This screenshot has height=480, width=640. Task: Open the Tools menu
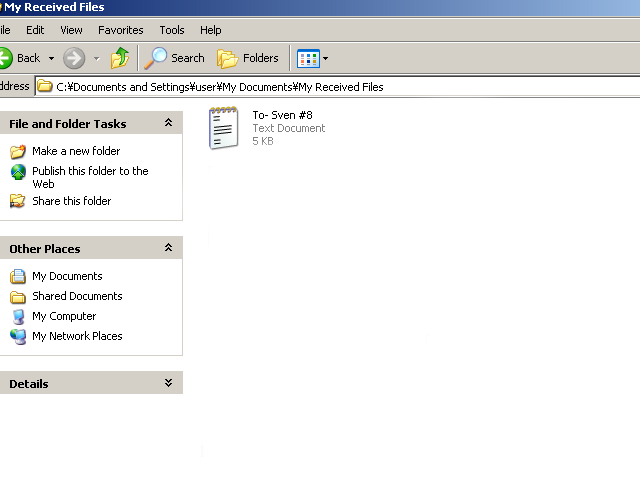[x=172, y=30]
